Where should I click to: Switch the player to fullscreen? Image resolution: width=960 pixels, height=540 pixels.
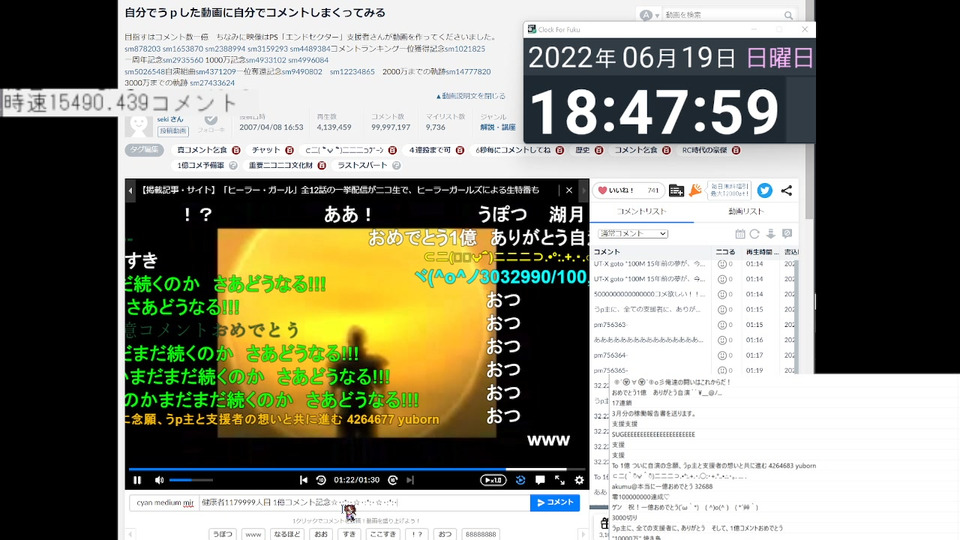[560, 480]
